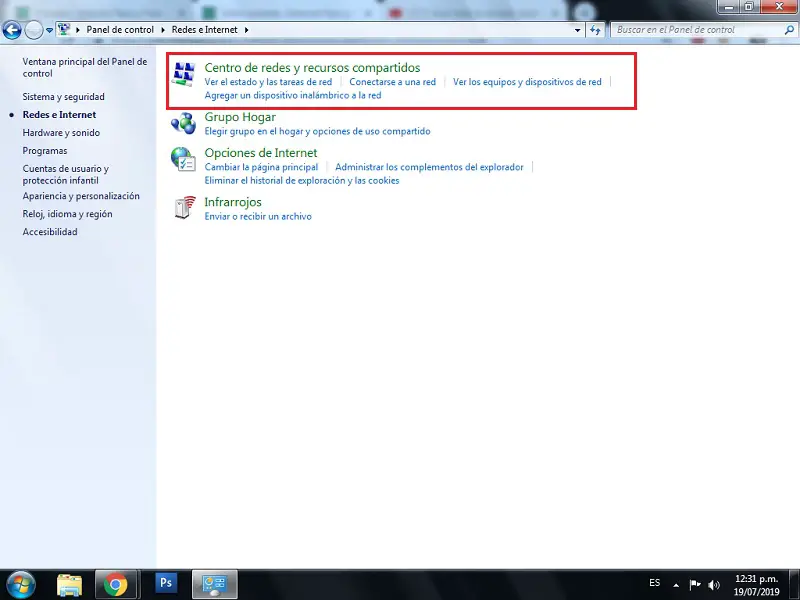
Task: Select Apariencia y personalización in sidebar
Action: tap(81, 196)
